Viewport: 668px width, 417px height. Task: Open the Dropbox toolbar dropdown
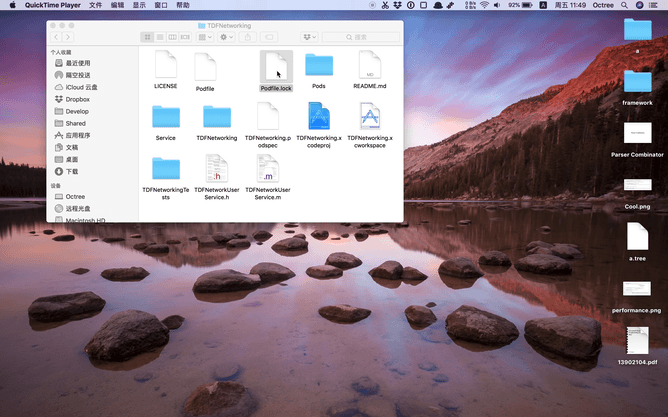tap(309, 37)
